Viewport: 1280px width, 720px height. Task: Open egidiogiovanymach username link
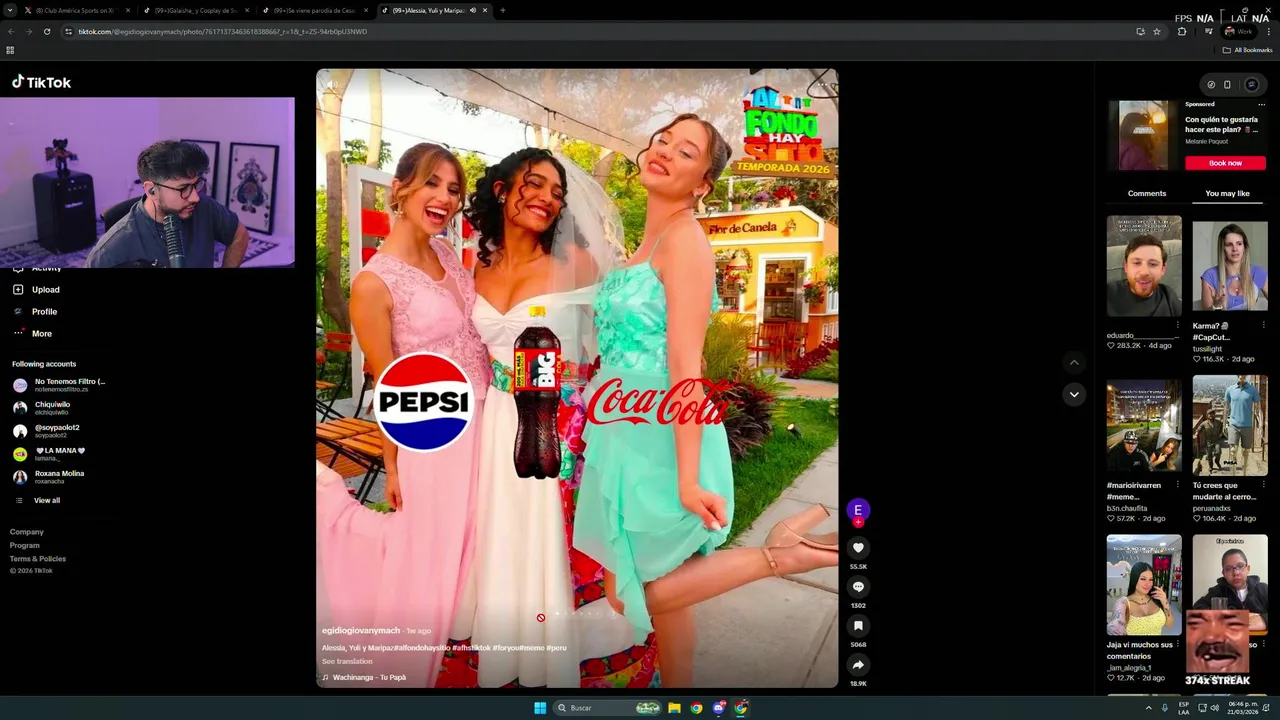point(360,631)
